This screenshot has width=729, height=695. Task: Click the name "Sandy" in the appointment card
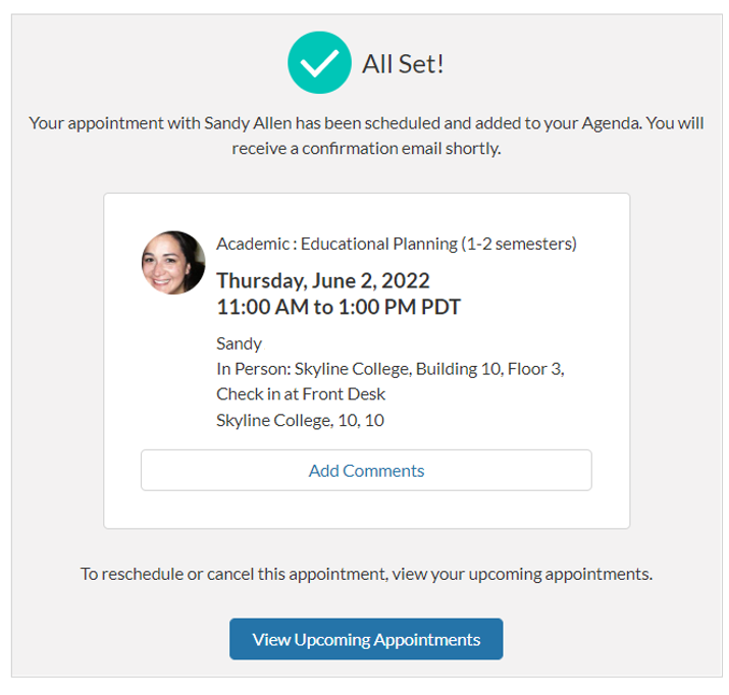[239, 343]
